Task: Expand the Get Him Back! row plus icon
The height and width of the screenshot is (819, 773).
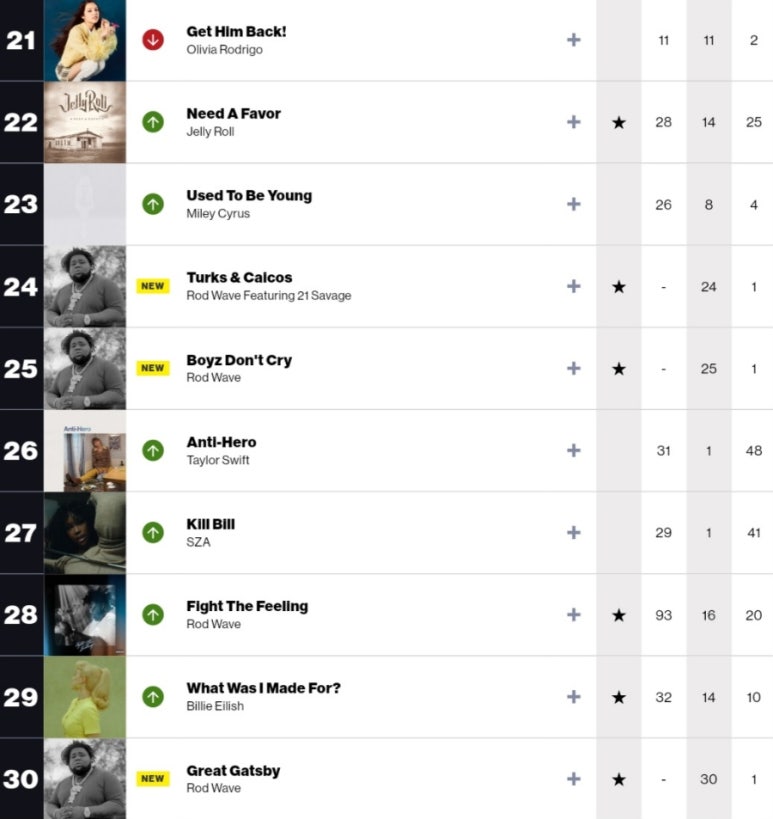Action: click(x=573, y=40)
